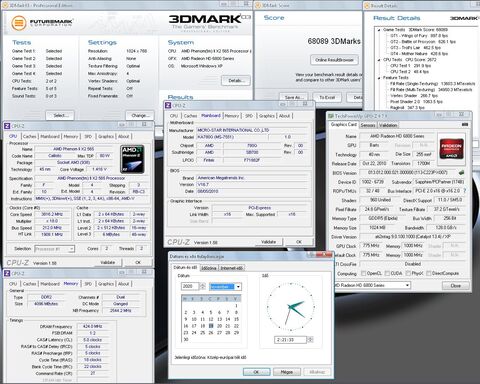Image resolution: width=480 pixels, height=384 pixels.
Task: Switch to the Validation tab in GPU-Z
Action: 388,125
